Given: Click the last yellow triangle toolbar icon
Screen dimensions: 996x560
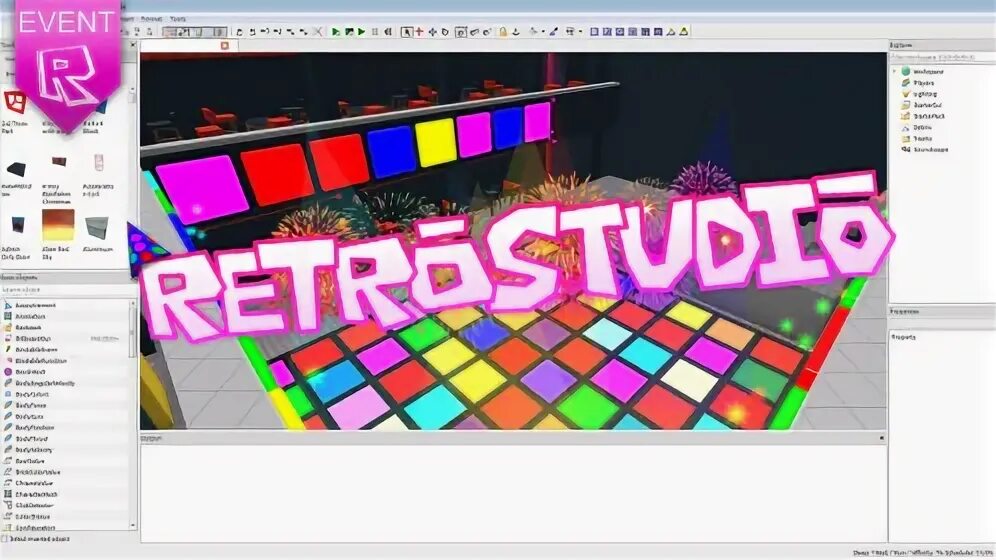Looking at the screenshot, I should point(684,31).
